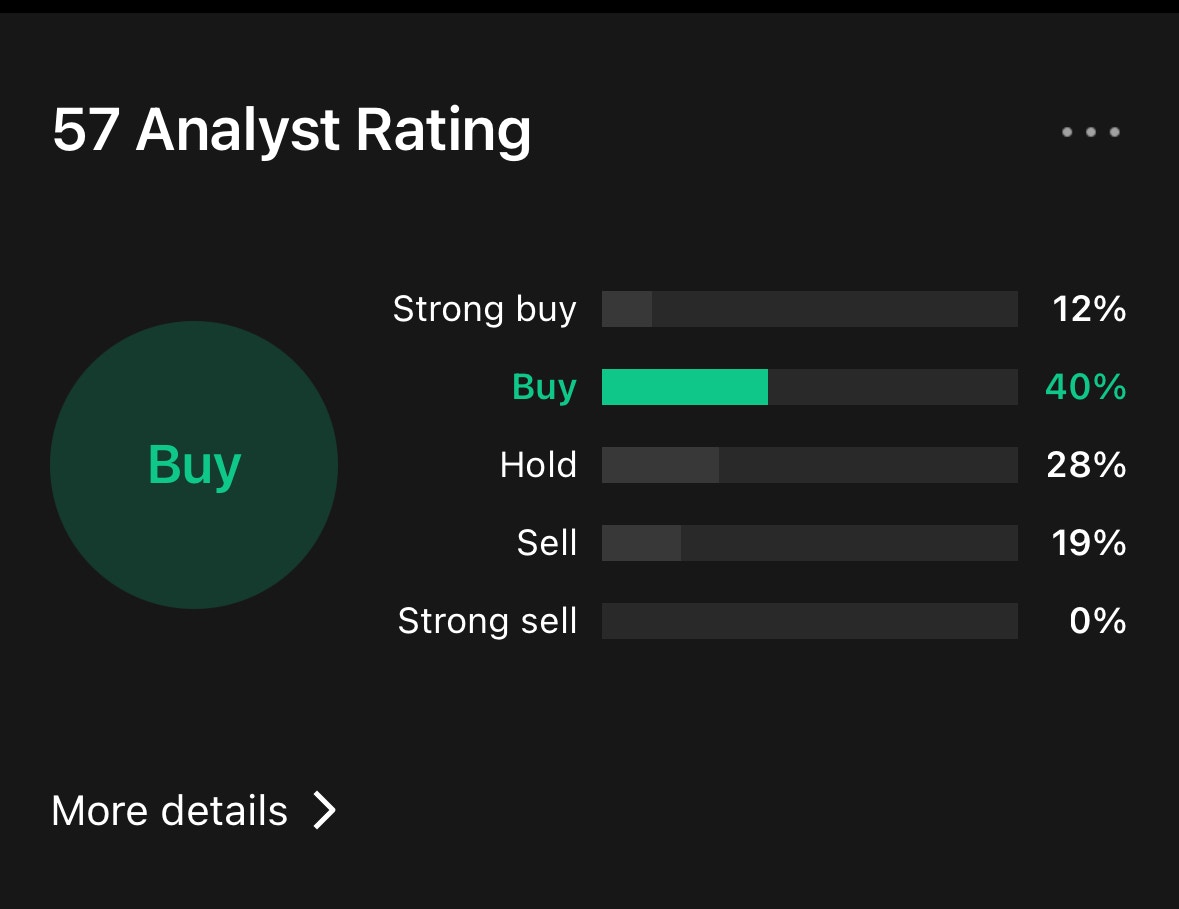Tap the green Buy consensus circle
Viewport: 1179px width, 909px height.
(x=194, y=465)
